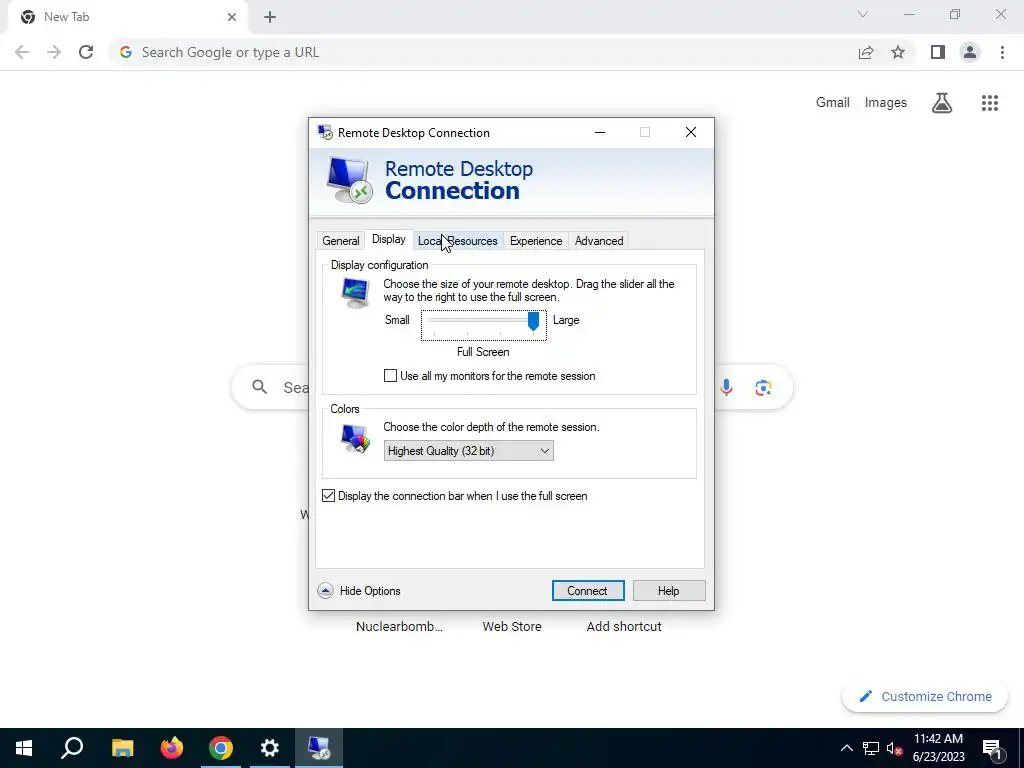Share this page from the address bar
The height and width of the screenshot is (768, 1024).
pyautogui.click(x=866, y=52)
